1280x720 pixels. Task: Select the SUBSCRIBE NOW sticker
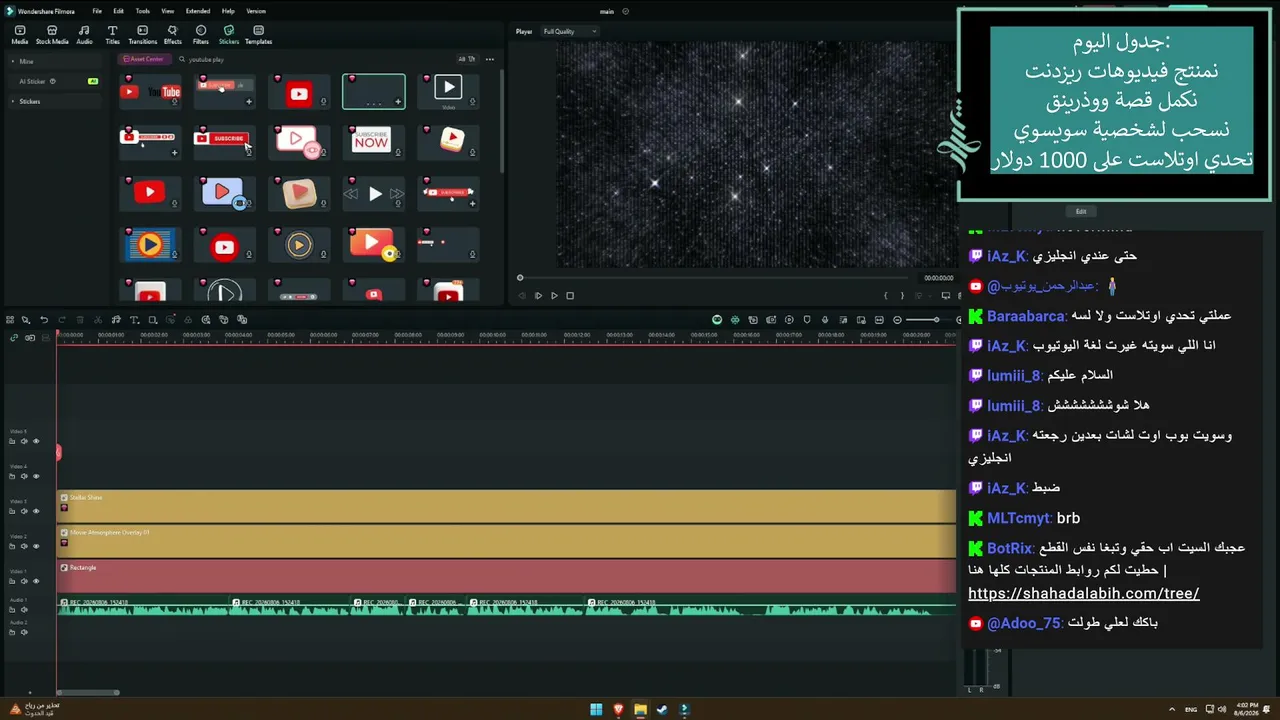pyautogui.click(x=373, y=141)
